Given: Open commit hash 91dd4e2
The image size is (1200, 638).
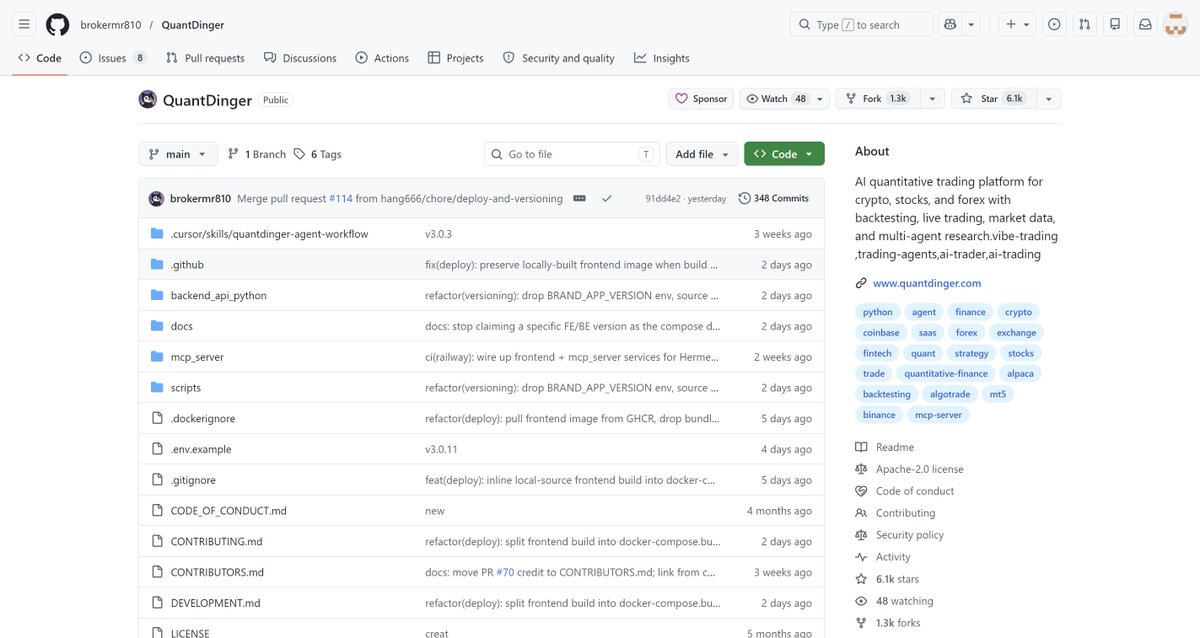Looking at the screenshot, I should tap(663, 199).
